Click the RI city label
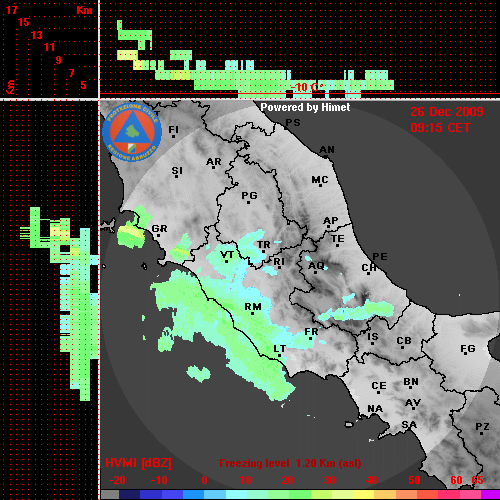This screenshot has height=500, width=500. point(279,261)
